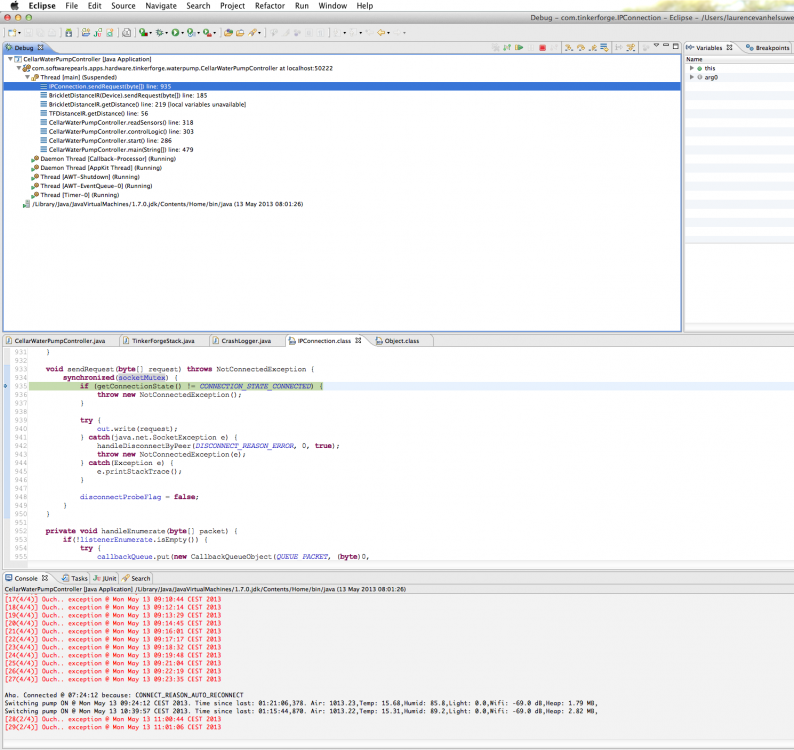The width and height of the screenshot is (794, 750).
Task: Switch to the Breakpoints tab
Action: (x=771, y=48)
